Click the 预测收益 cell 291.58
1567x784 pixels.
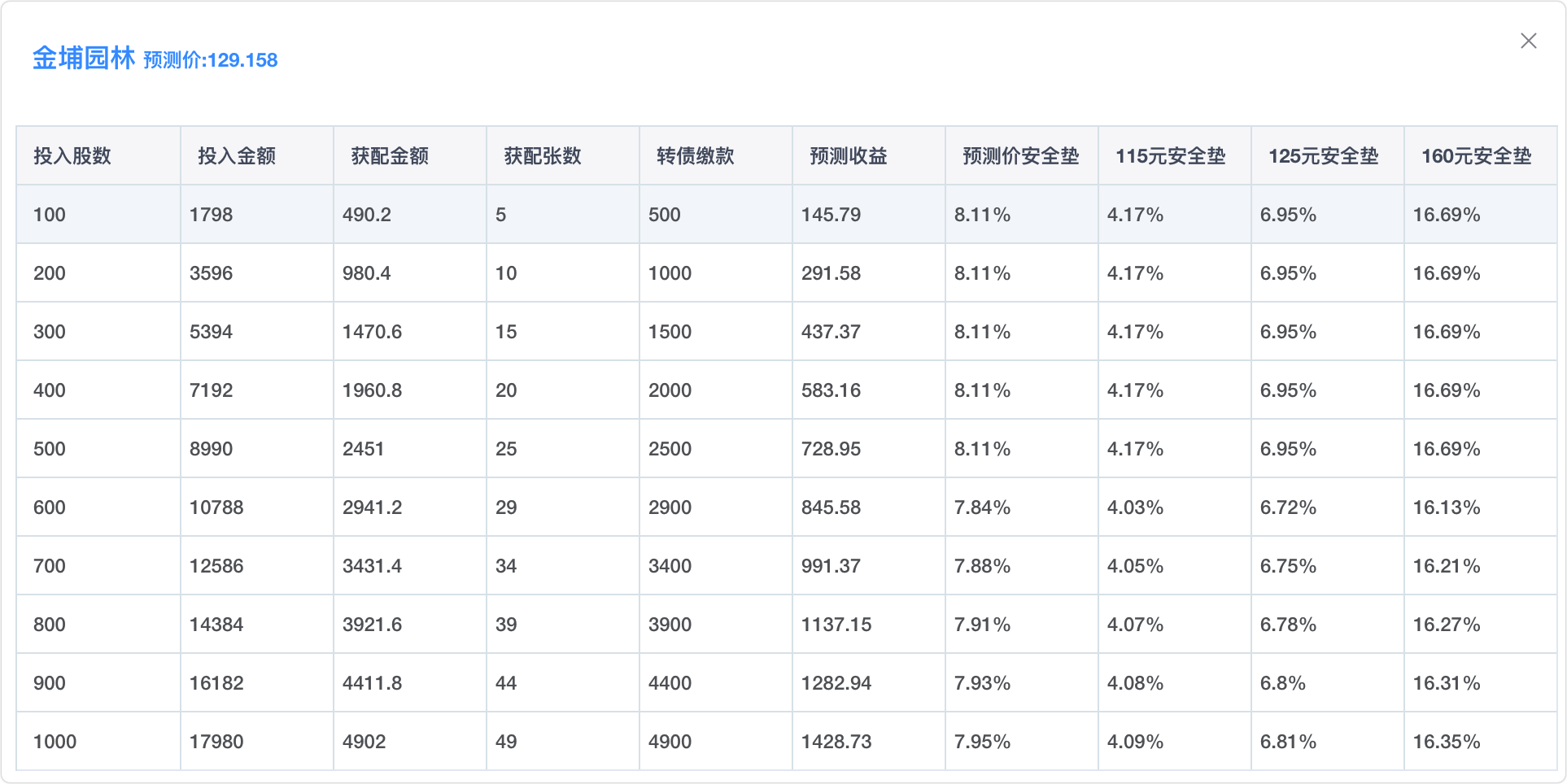tap(831, 273)
